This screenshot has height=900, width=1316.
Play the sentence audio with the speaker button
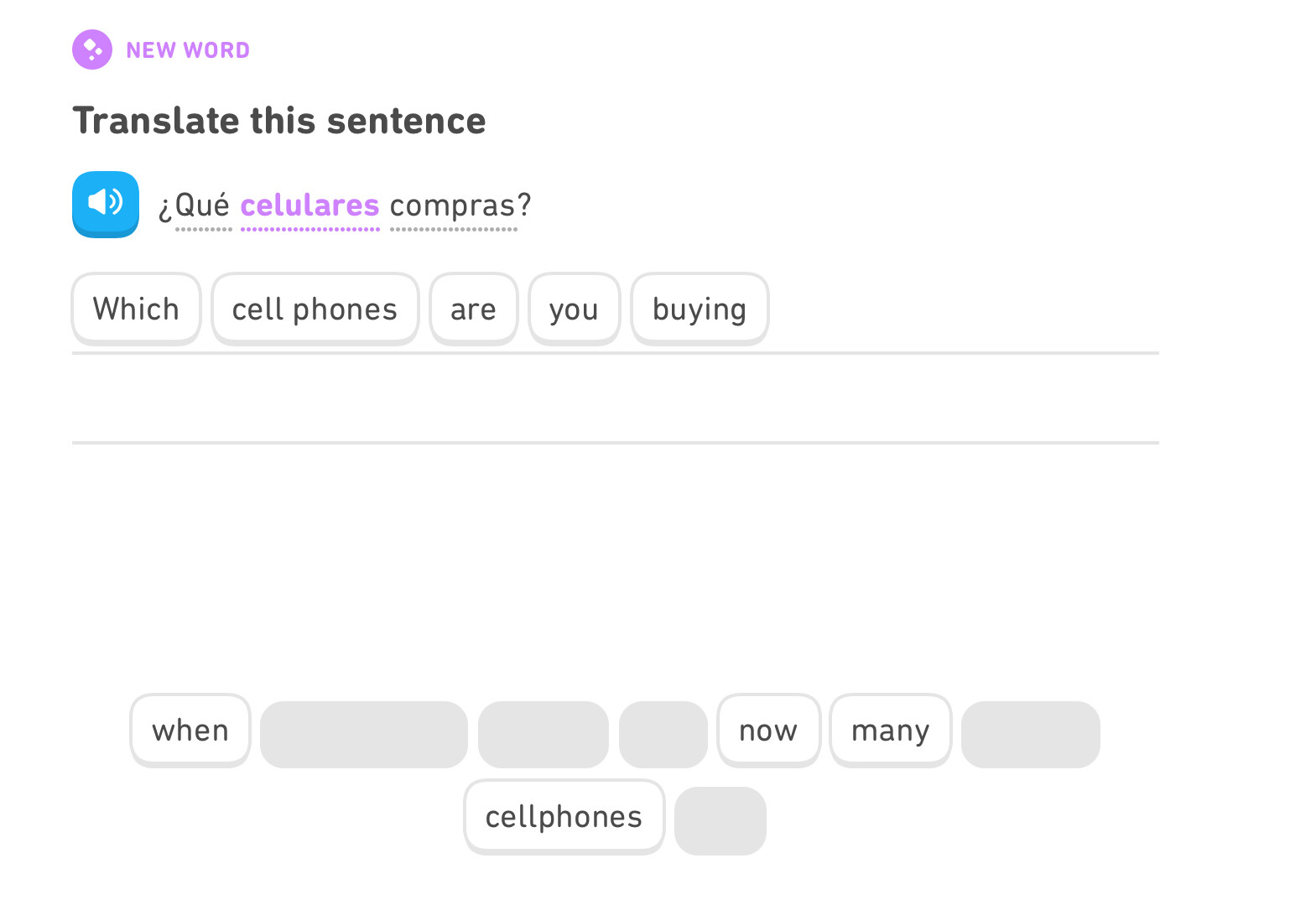[x=106, y=204]
